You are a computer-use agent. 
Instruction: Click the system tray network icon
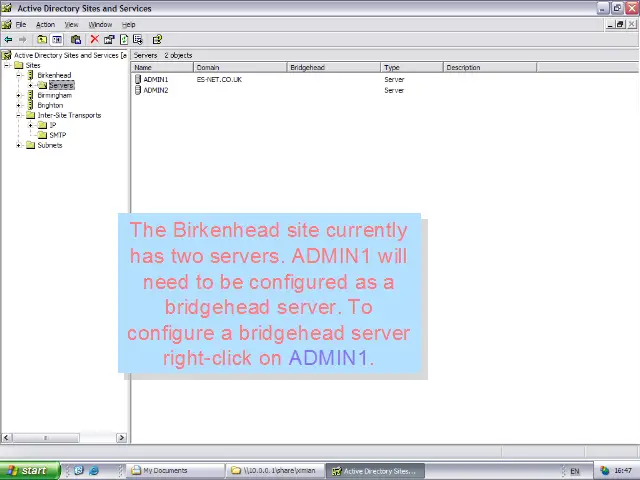click(x=604, y=471)
